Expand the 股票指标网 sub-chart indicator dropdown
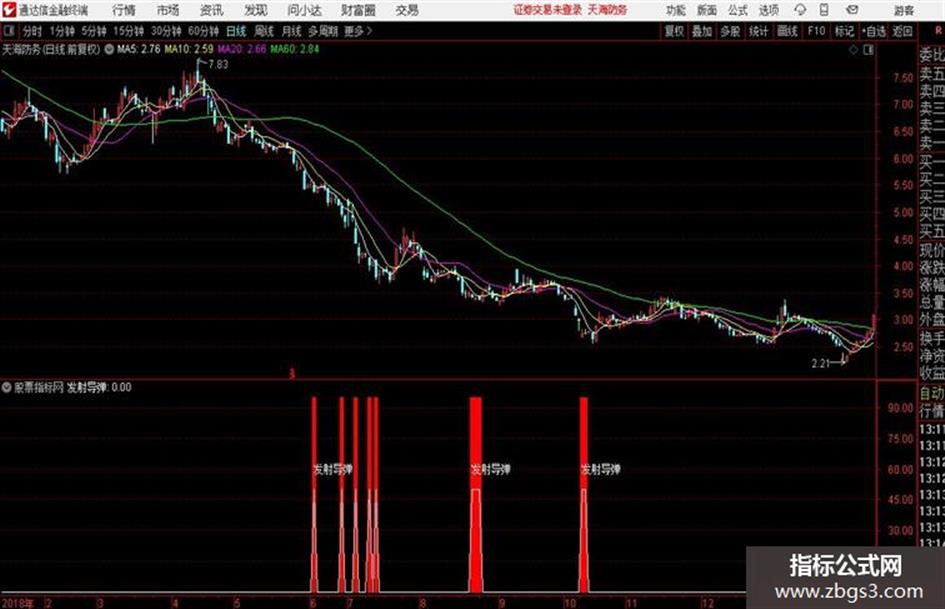 [x=7, y=387]
